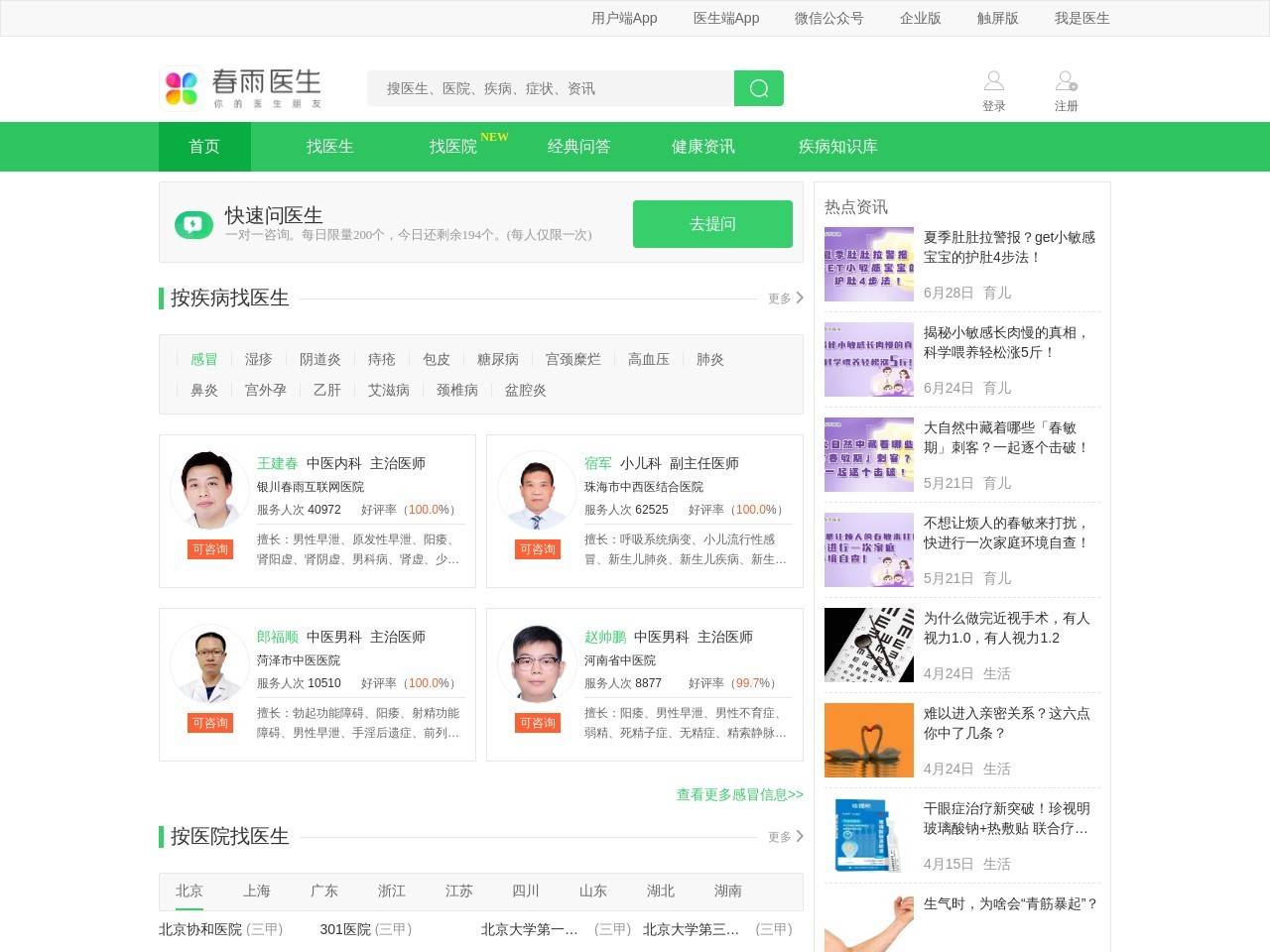Open doctor 宿军's profile photo
Image resolution: width=1270 pixels, height=952 pixels.
pyautogui.click(x=537, y=490)
